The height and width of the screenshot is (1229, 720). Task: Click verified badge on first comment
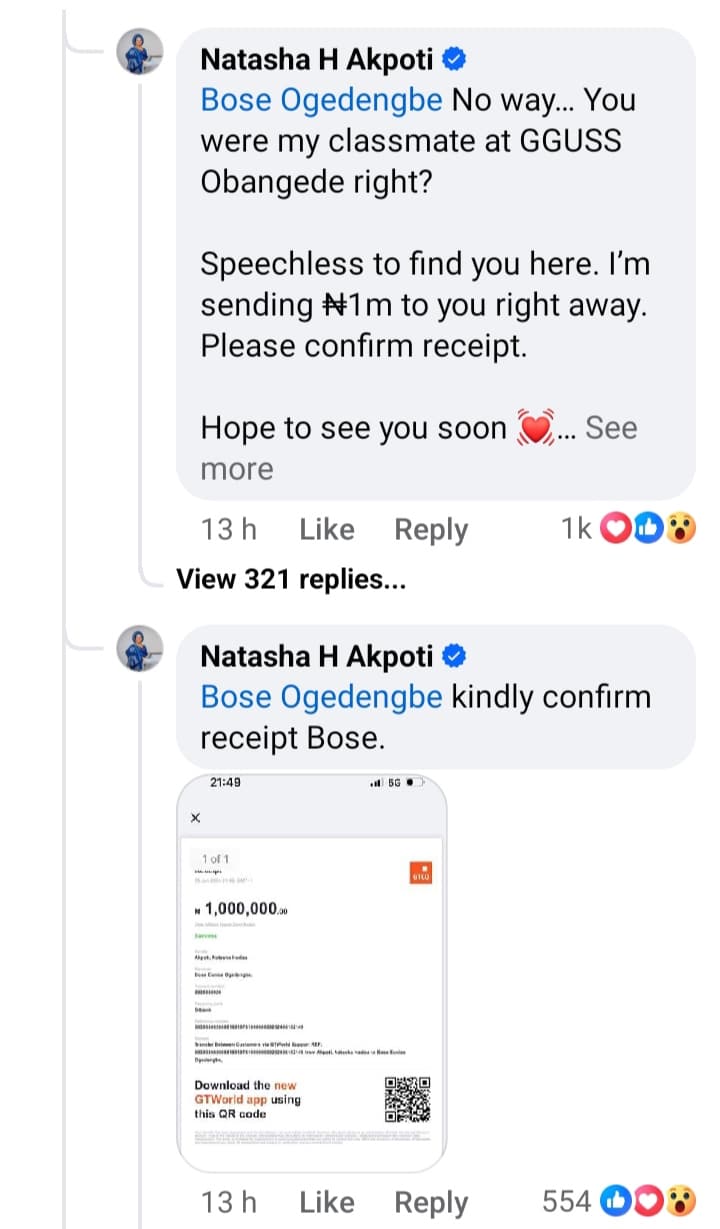tap(454, 60)
